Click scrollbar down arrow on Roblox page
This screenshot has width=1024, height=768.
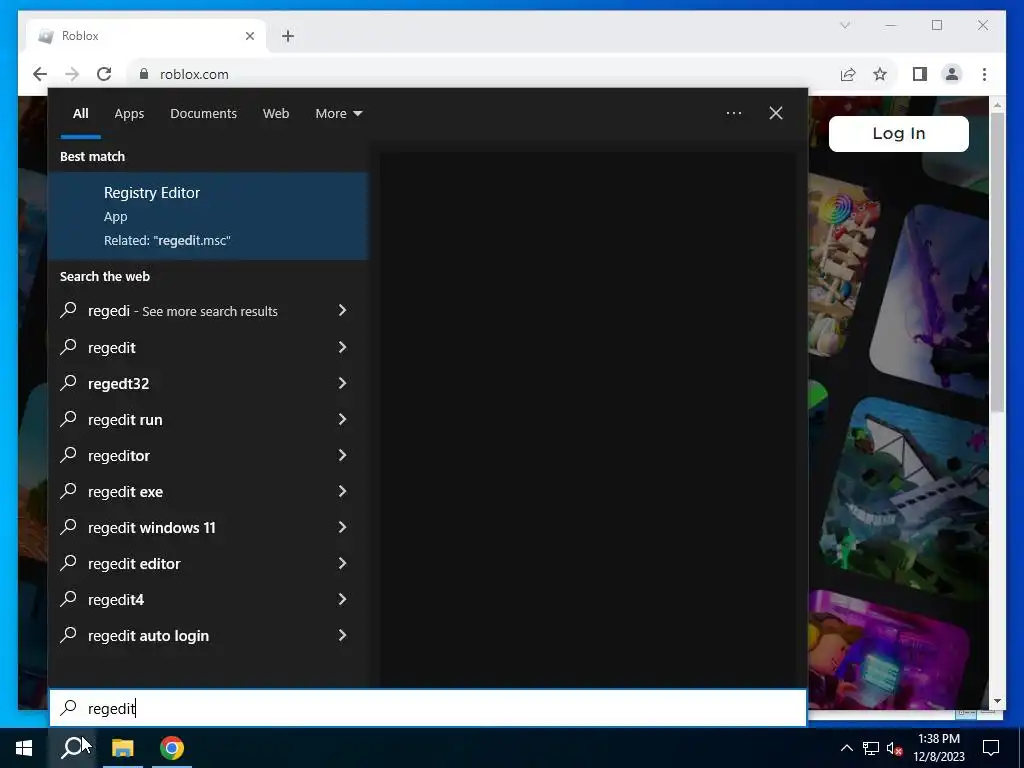(997, 701)
